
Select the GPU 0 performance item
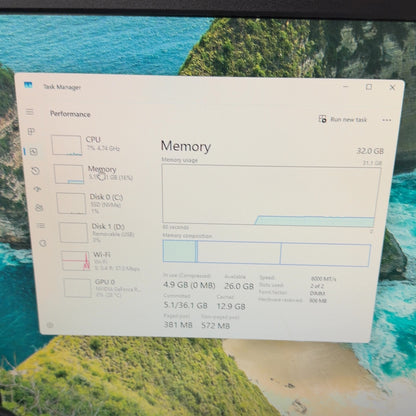click(x=103, y=288)
